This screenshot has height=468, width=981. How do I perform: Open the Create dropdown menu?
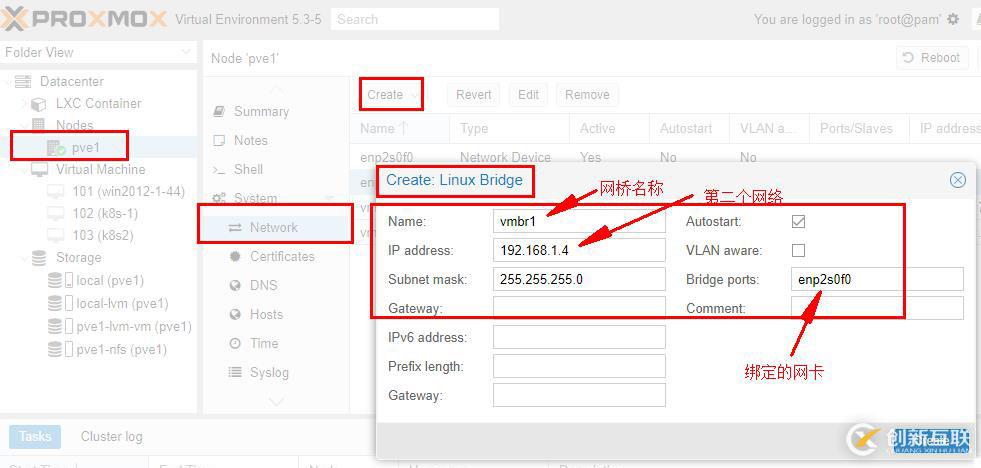[392, 94]
